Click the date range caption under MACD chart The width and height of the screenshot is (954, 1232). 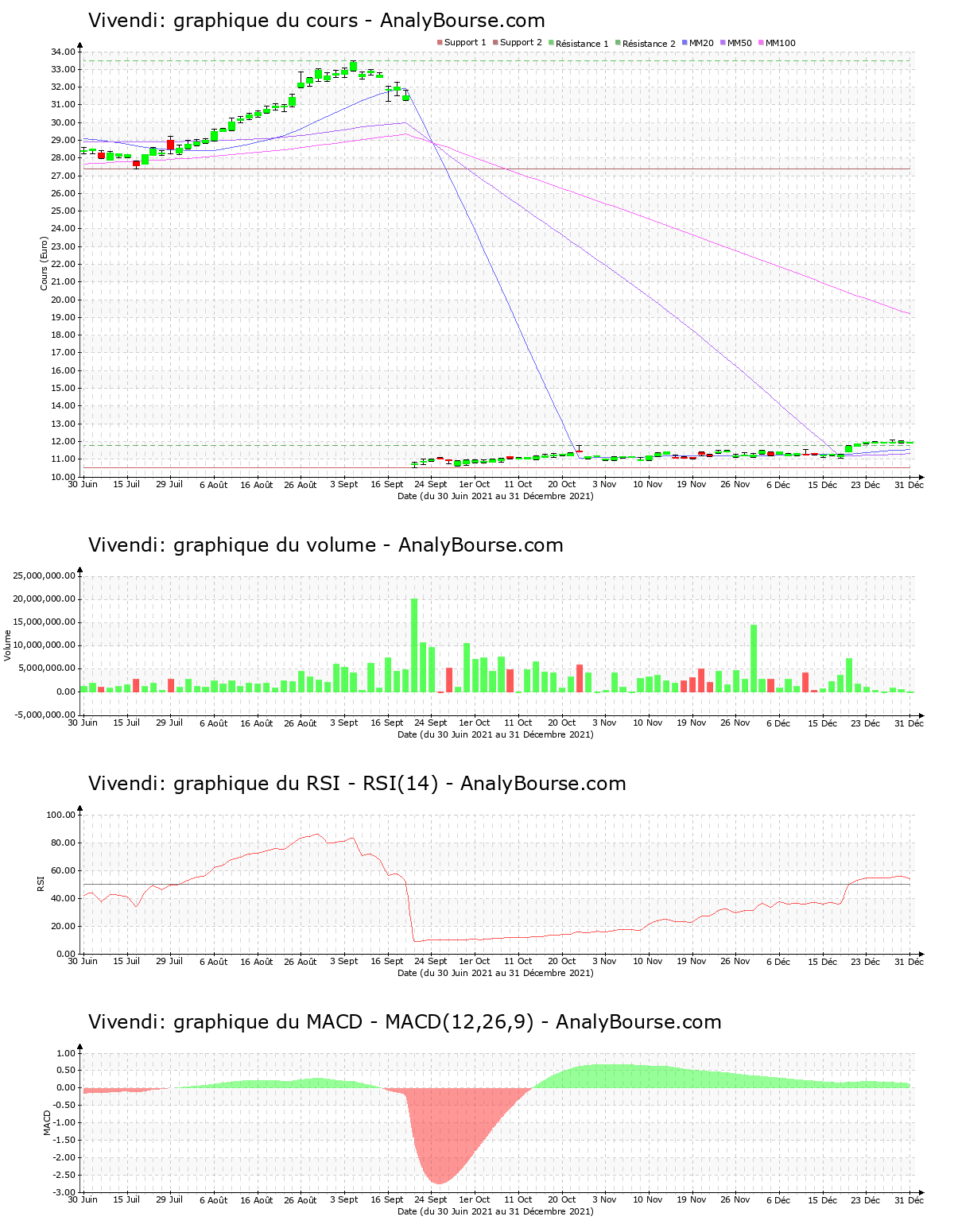coord(495,1211)
